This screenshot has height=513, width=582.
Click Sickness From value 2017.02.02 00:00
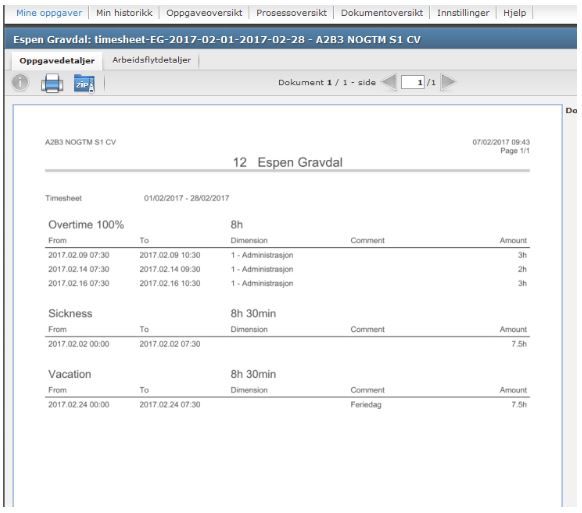[x=79, y=344]
